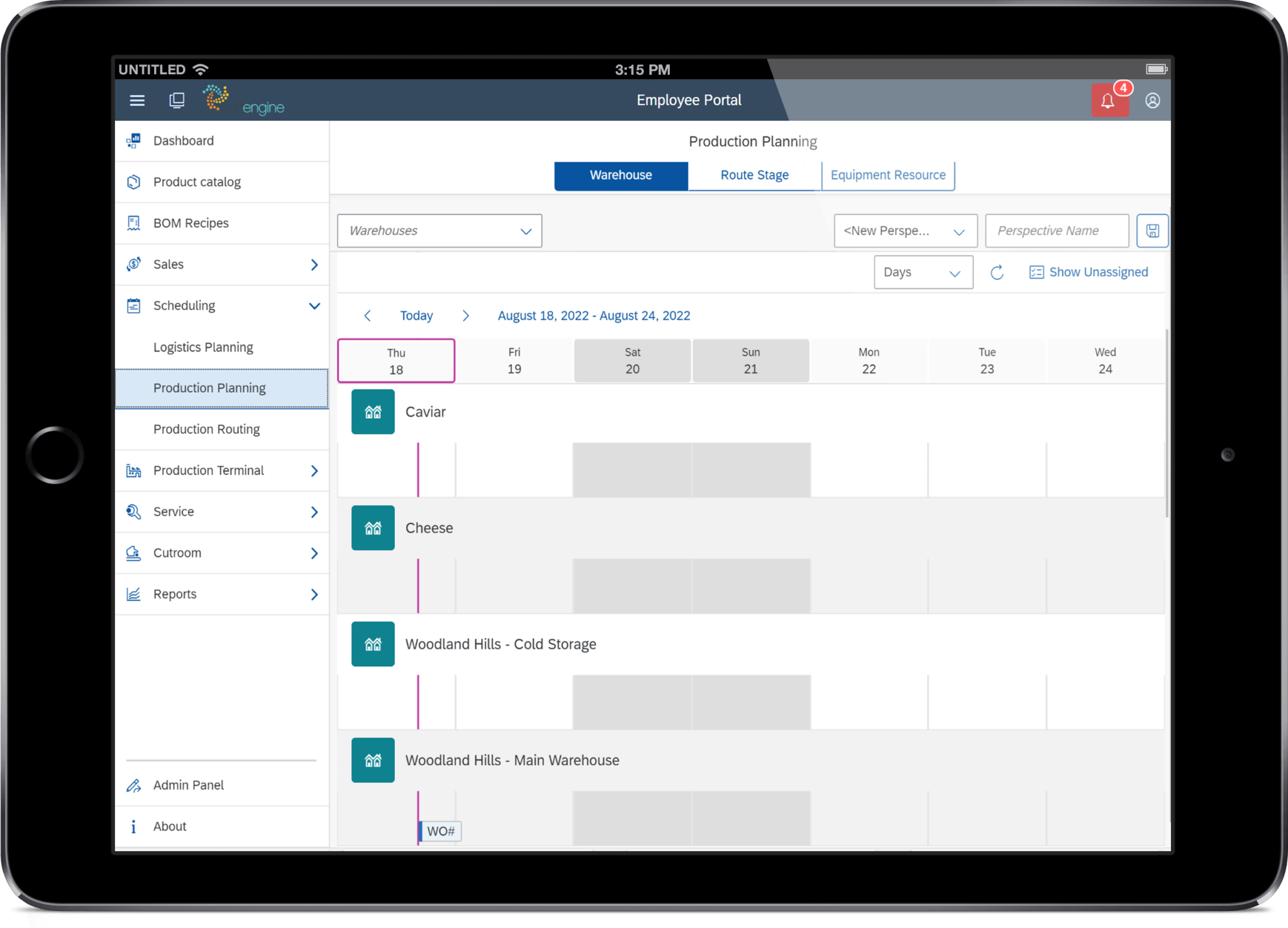Click the save perspective icon
This screenshot has width=1288, height=928.
1152,230
